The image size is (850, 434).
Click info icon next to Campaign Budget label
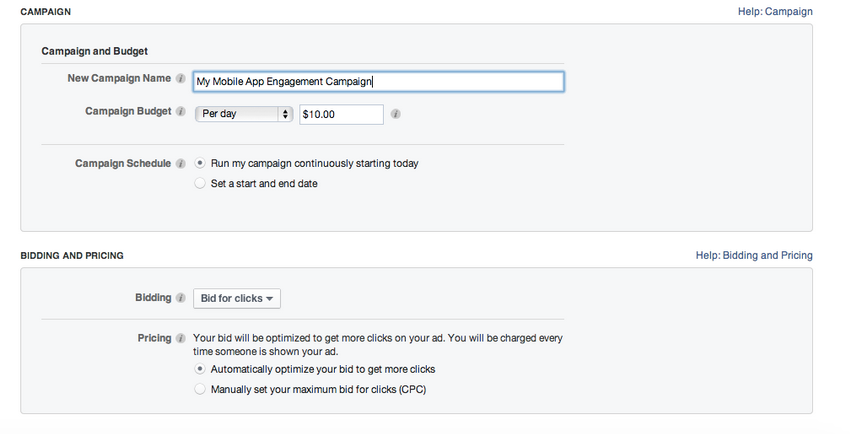pyautogui.click(x=181, y=113)
